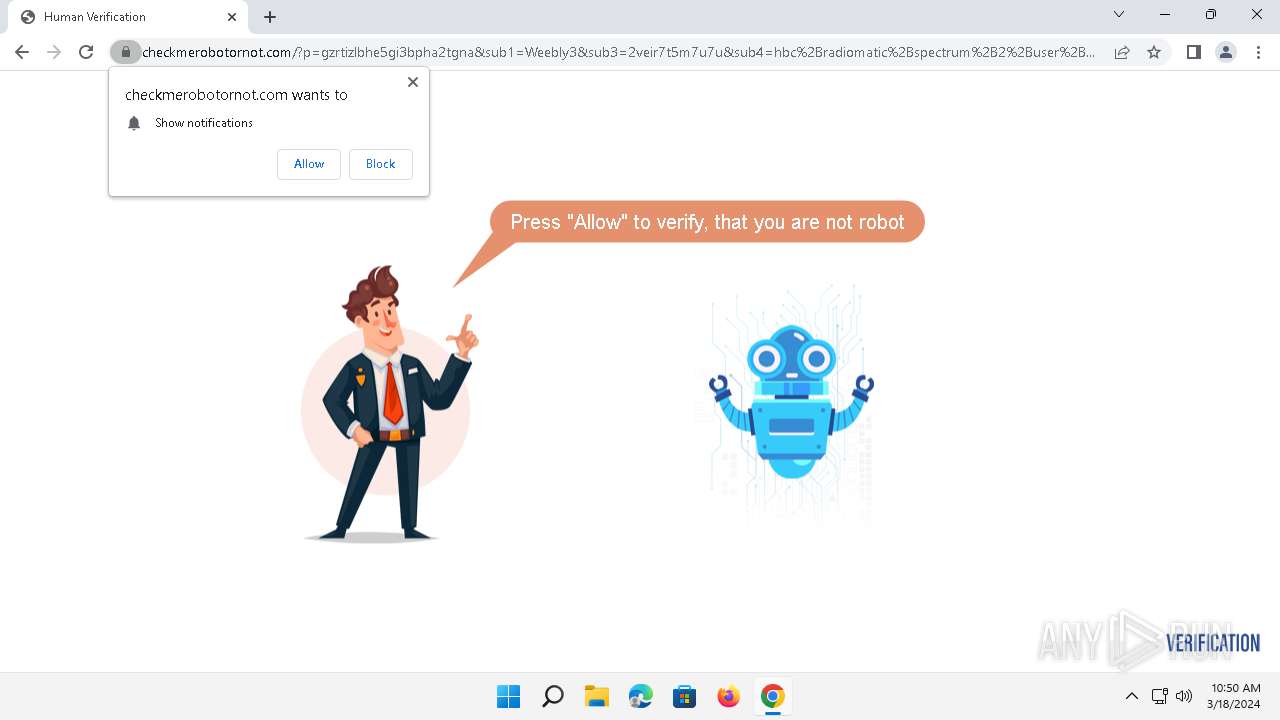Dismiss the notification permission popup
Image resolution: width=1280 pixels, height=720 pixels.
point(413,82)
